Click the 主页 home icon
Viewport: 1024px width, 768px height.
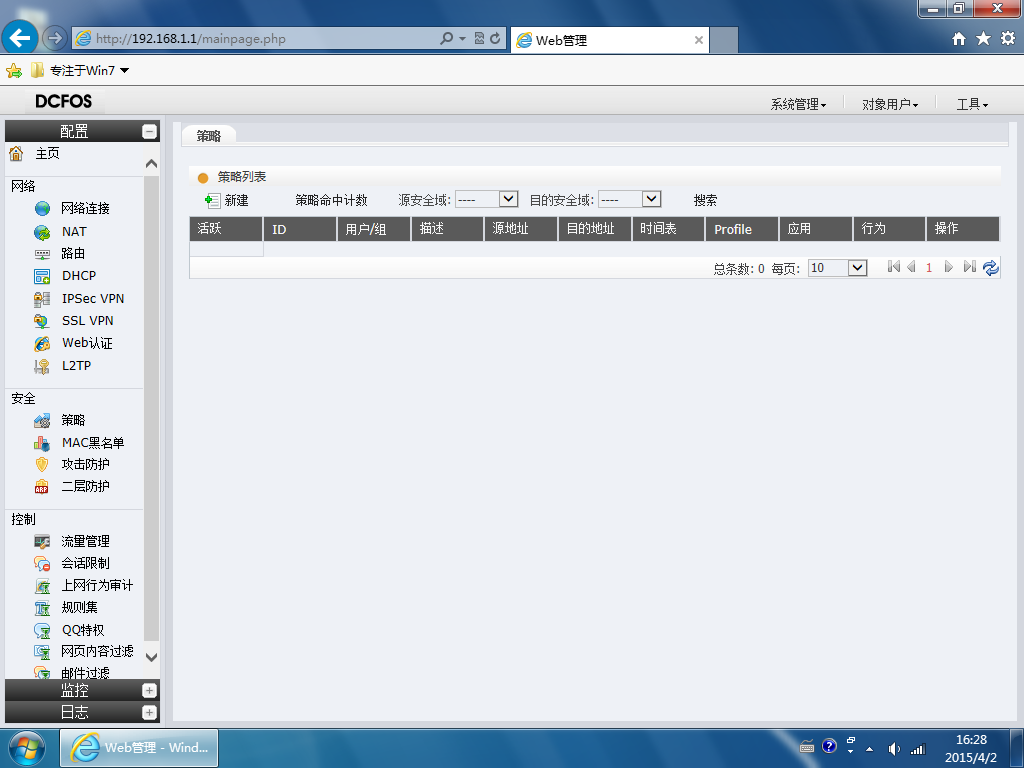coord(16,153)
